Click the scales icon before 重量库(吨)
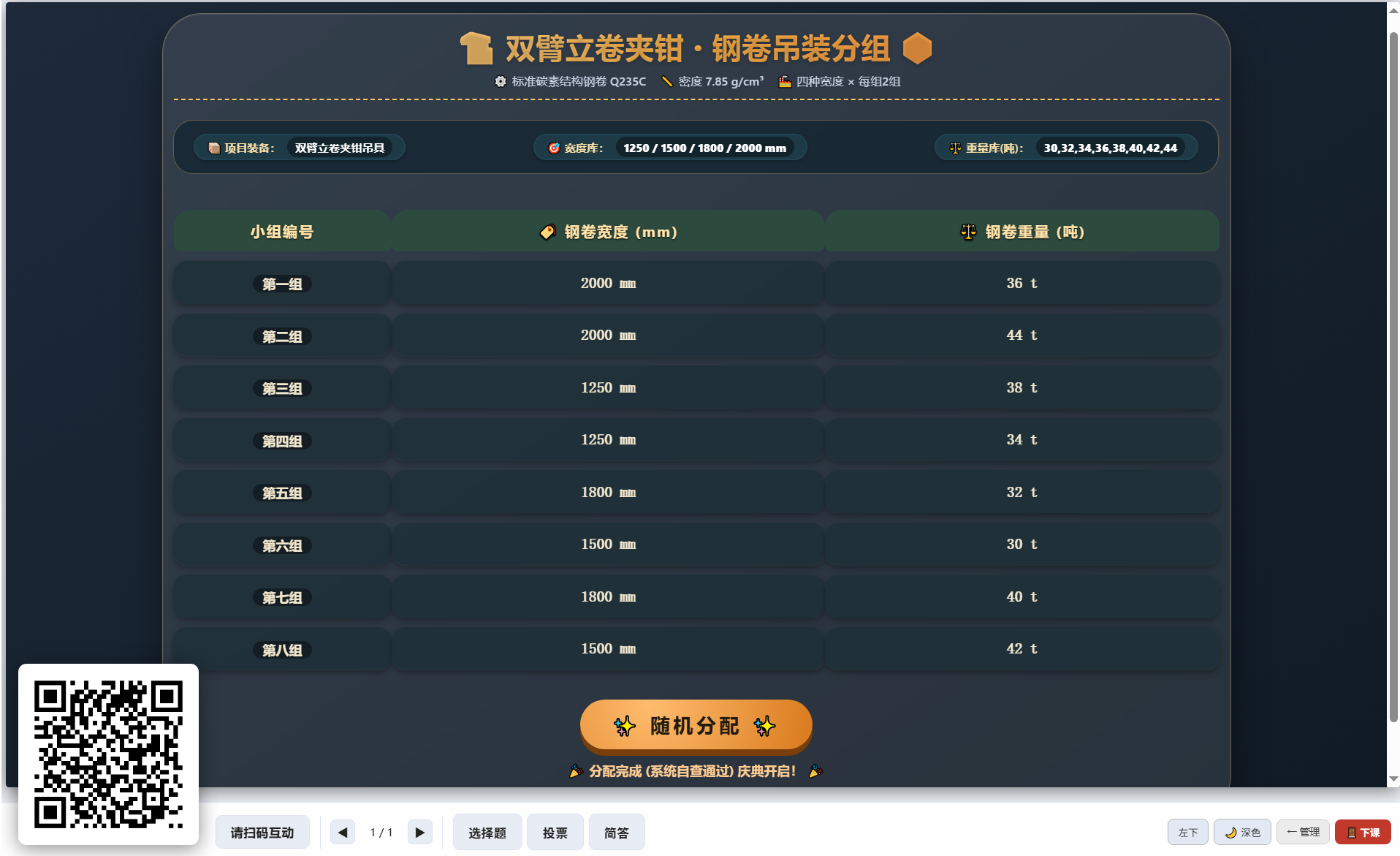Viewport: 1400px width, 856px height. click(955, 148)
